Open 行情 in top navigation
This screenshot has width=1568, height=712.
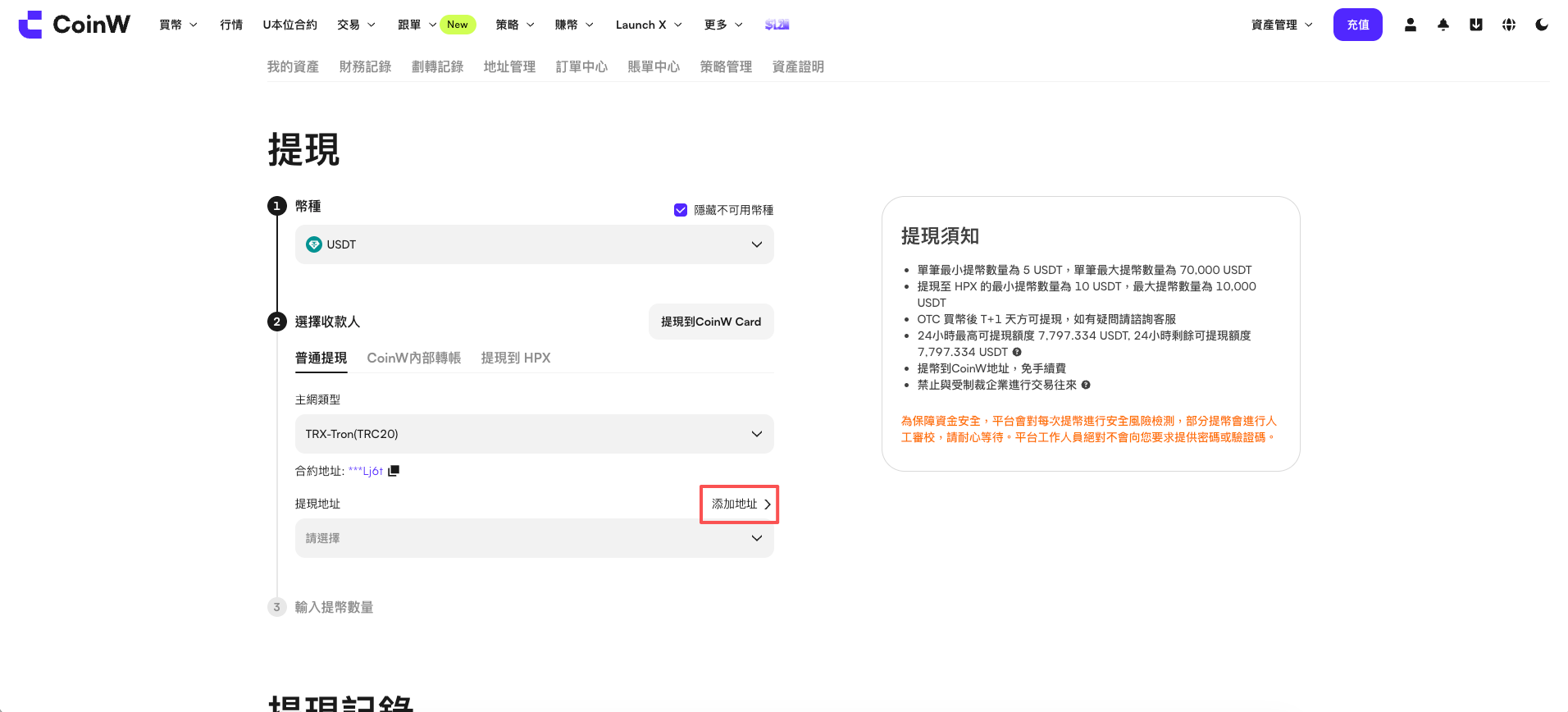[231, 25]
